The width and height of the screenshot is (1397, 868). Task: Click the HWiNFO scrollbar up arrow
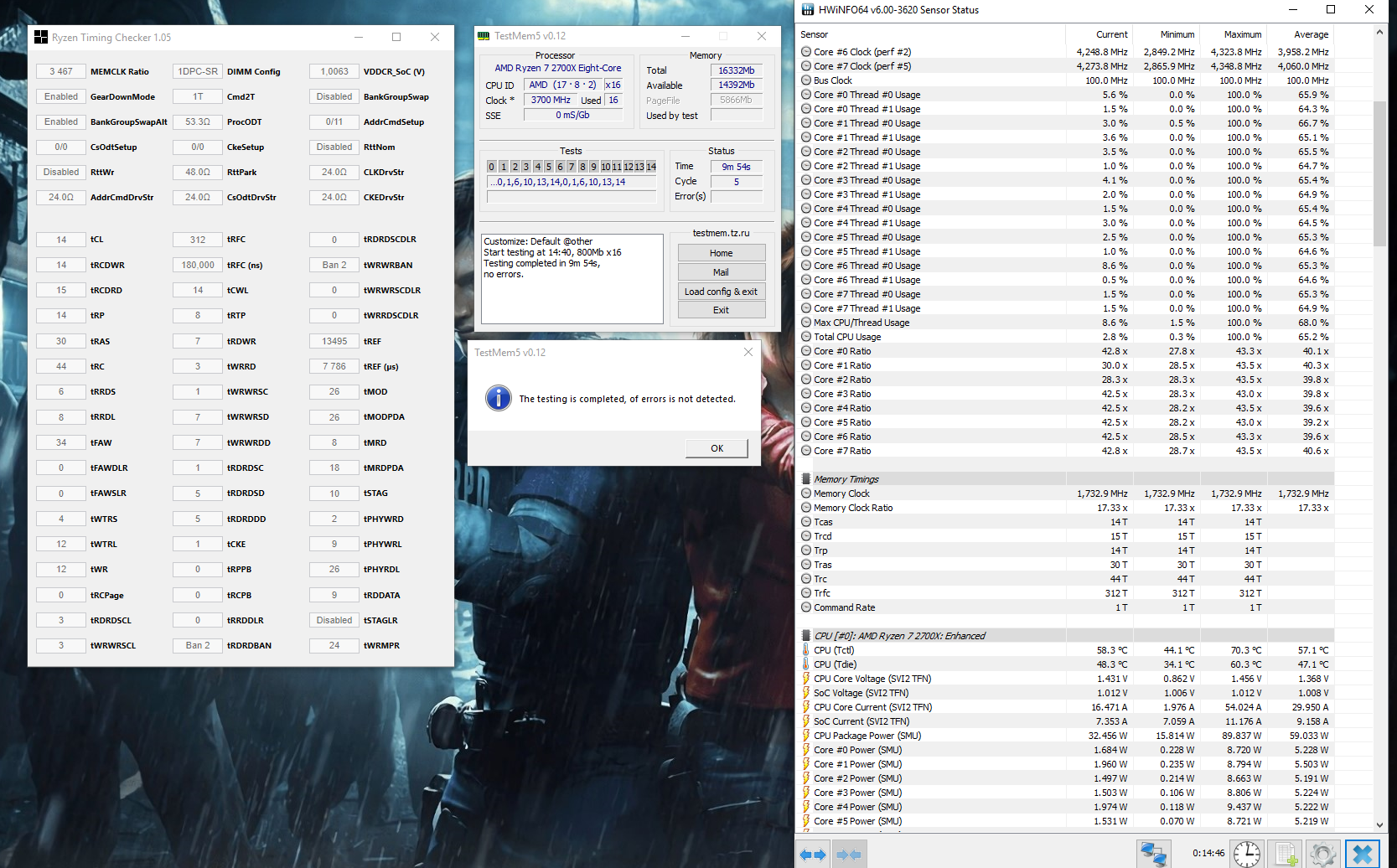(1379, 33)
